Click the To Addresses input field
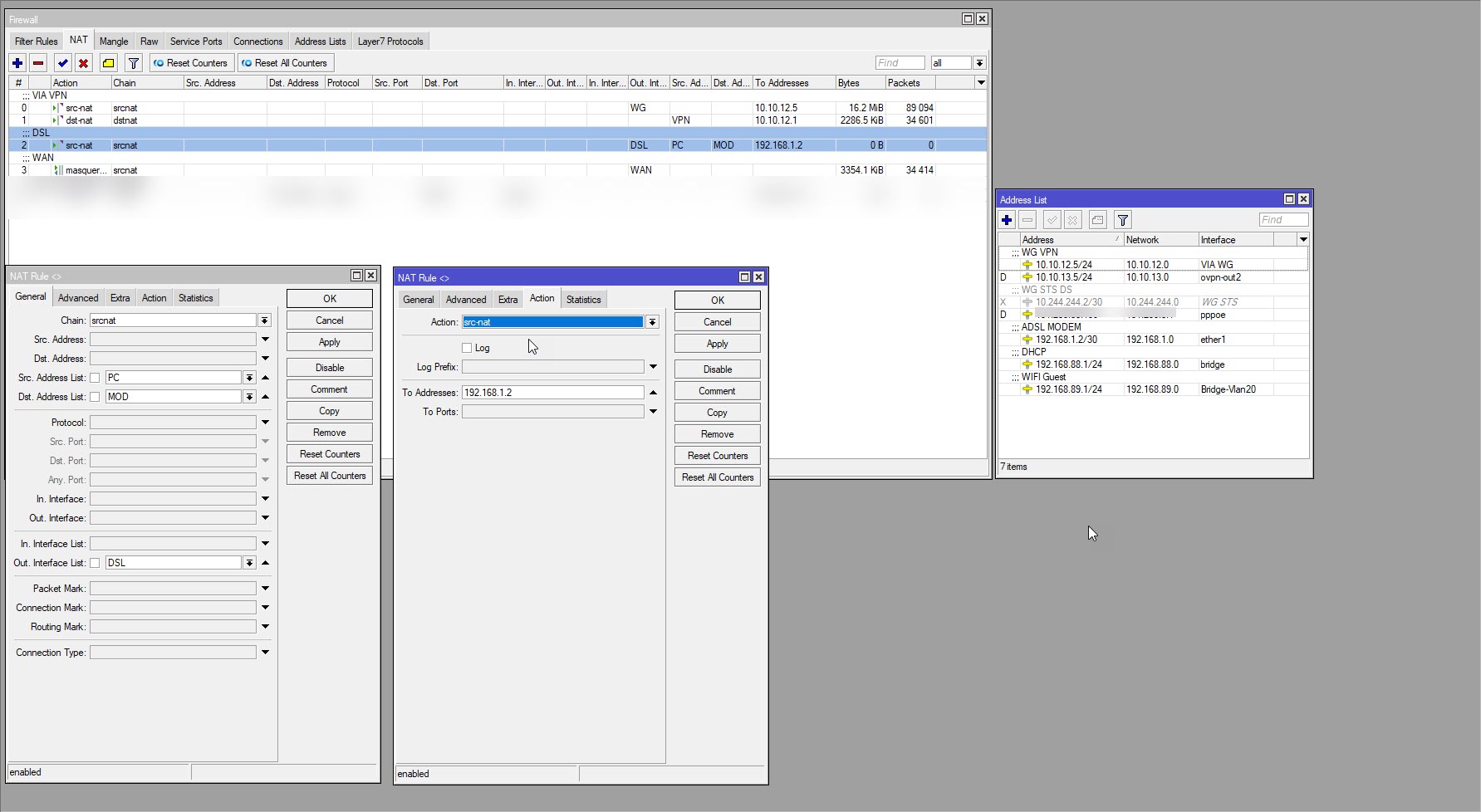 click(552, 393)
